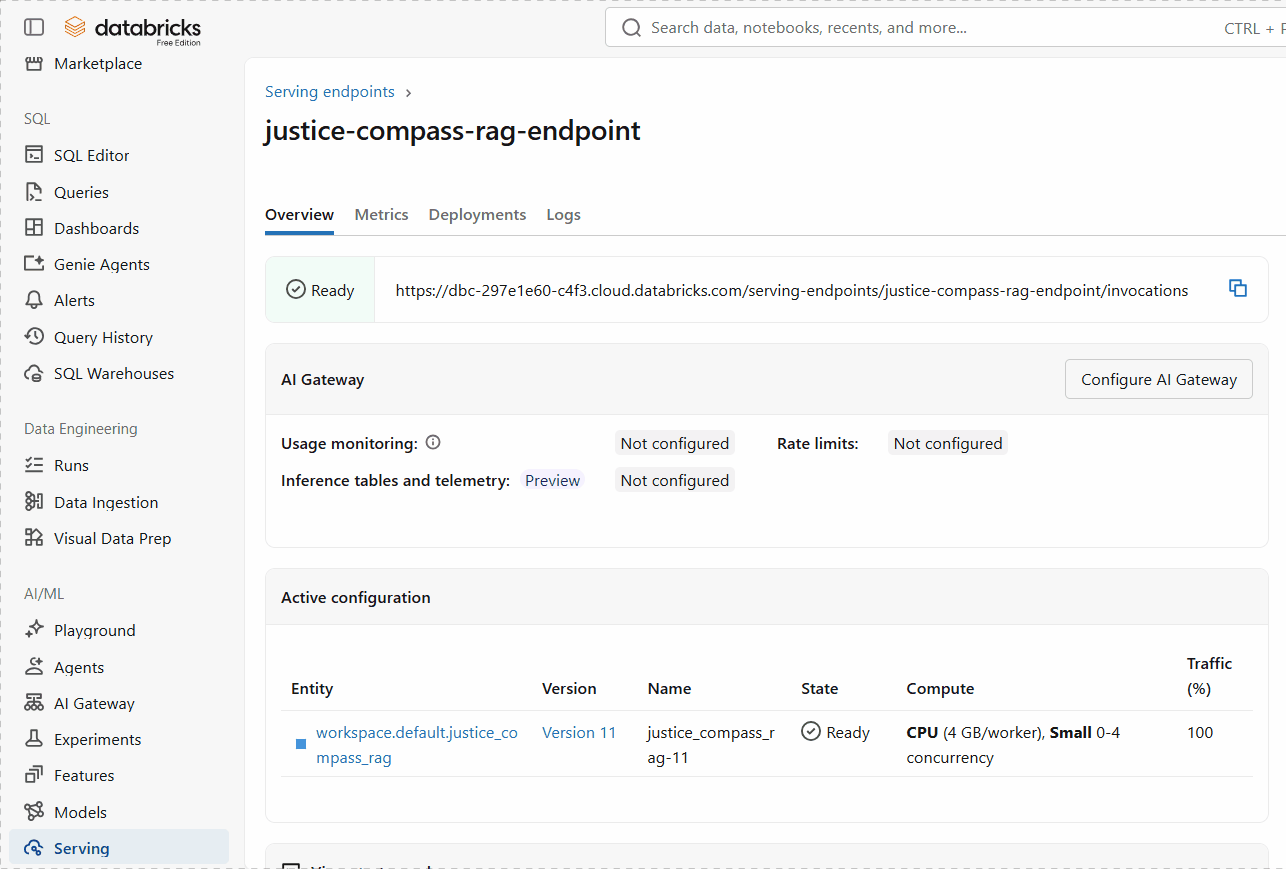Open Queries menu item

pyautogui.click(x=81, y=193)
